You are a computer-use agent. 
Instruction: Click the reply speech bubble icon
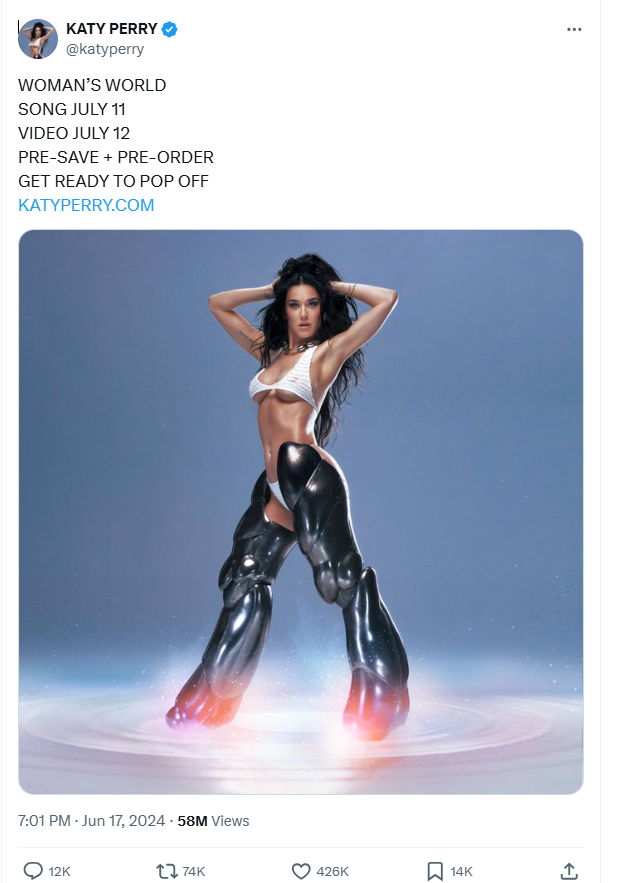pos(33,871)
